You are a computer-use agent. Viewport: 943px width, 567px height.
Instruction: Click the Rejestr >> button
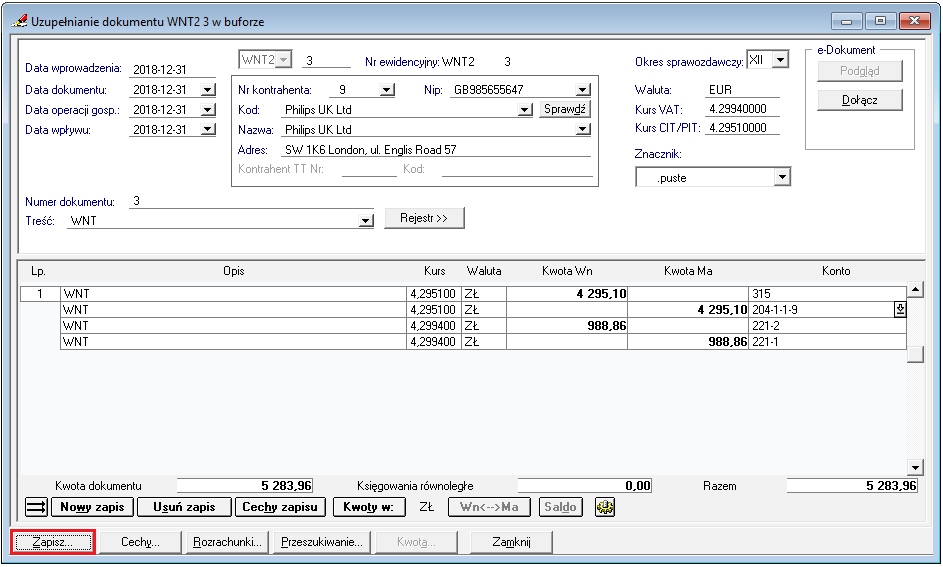(x=424, y=218)
